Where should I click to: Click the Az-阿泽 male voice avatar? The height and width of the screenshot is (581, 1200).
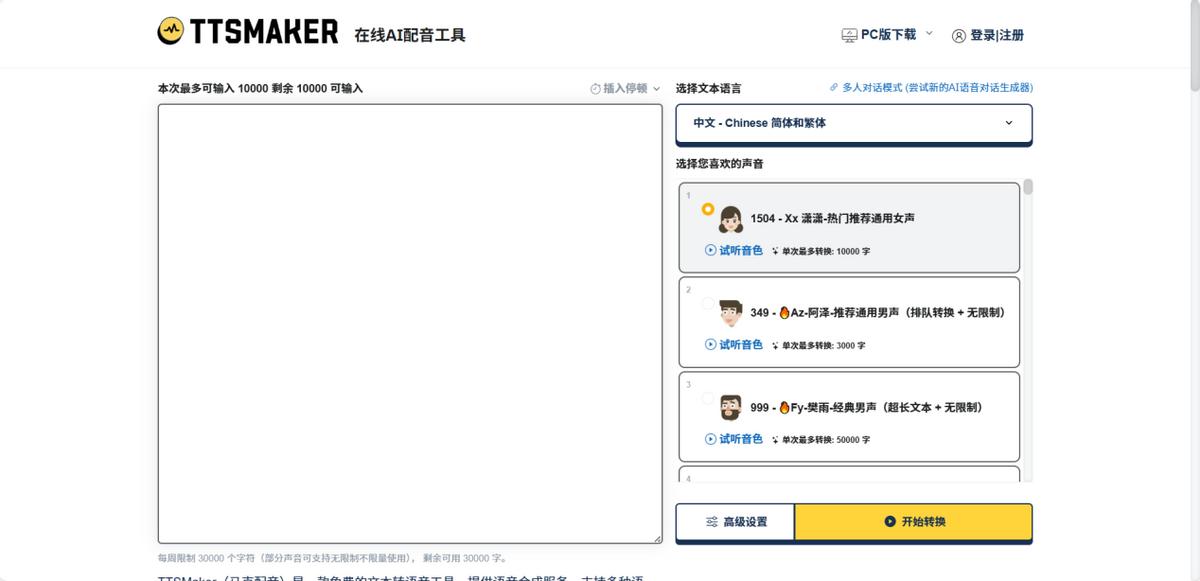730,313
